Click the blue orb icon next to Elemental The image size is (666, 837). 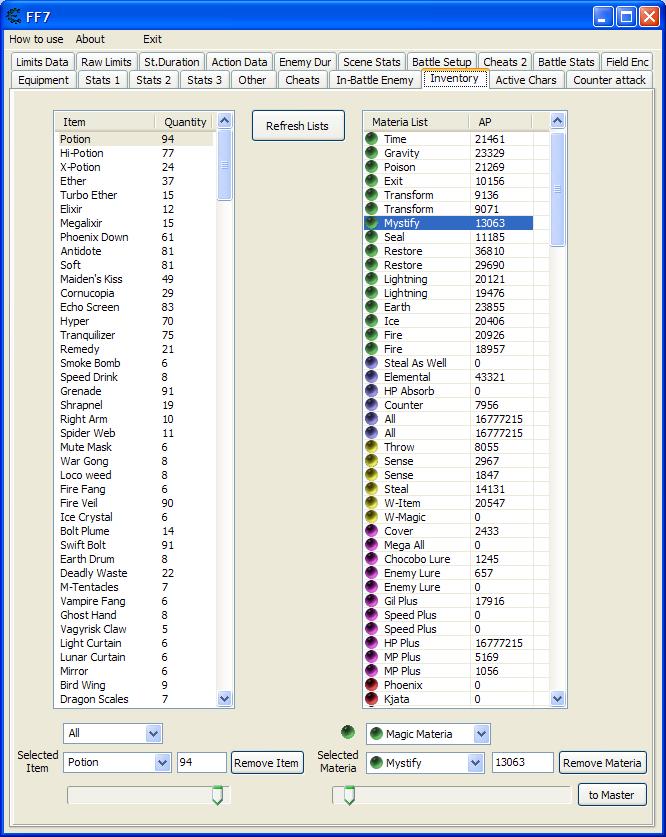[x=372, y=377]
